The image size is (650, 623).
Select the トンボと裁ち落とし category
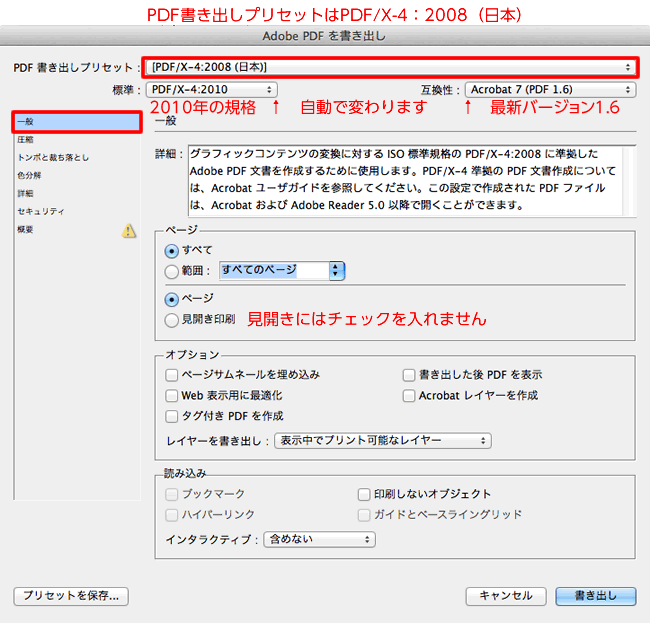tap(77, 158)
